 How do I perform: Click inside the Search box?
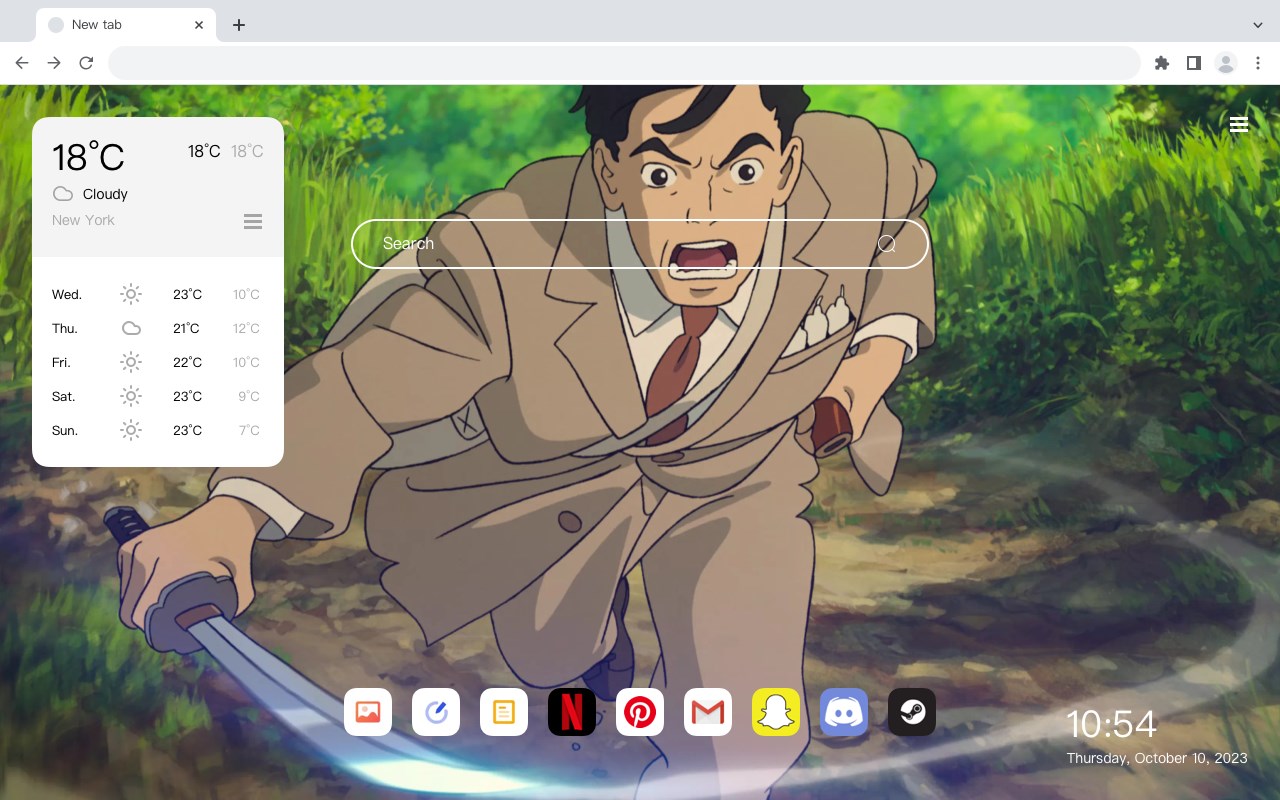640,244
